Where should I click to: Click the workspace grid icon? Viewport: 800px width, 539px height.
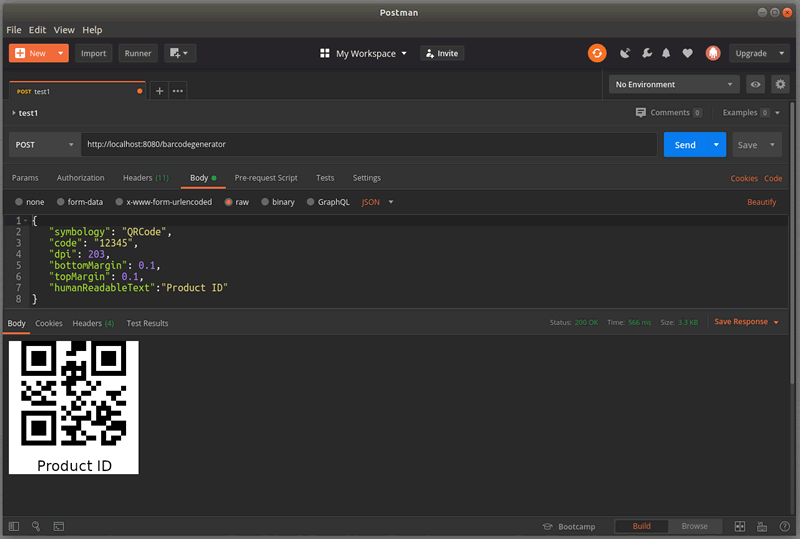[324, 53]
